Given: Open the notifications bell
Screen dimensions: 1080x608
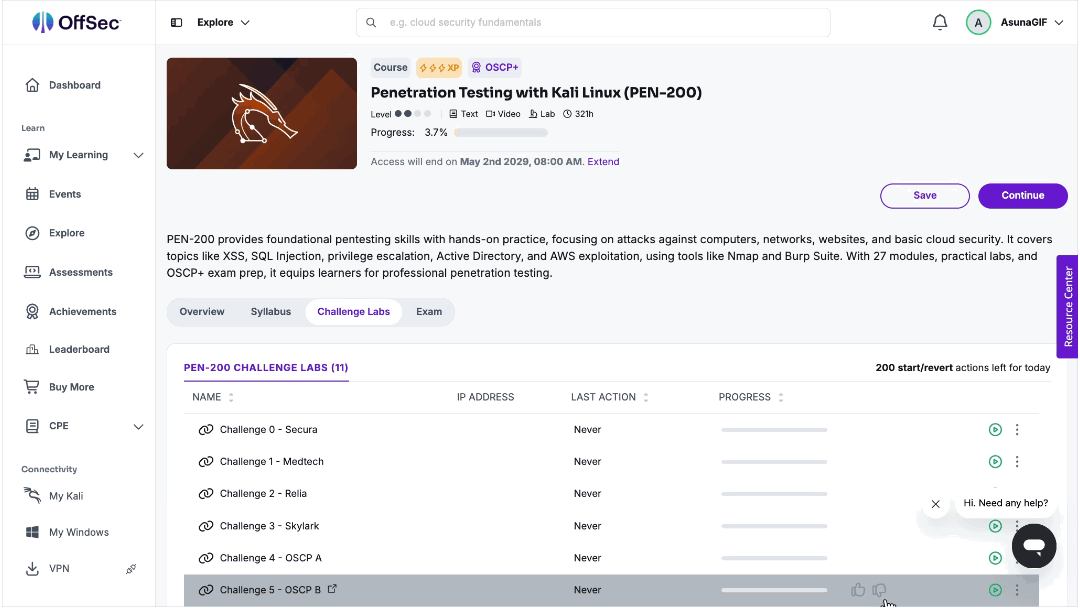Looking at the screenshot, I should coord(939,22).
